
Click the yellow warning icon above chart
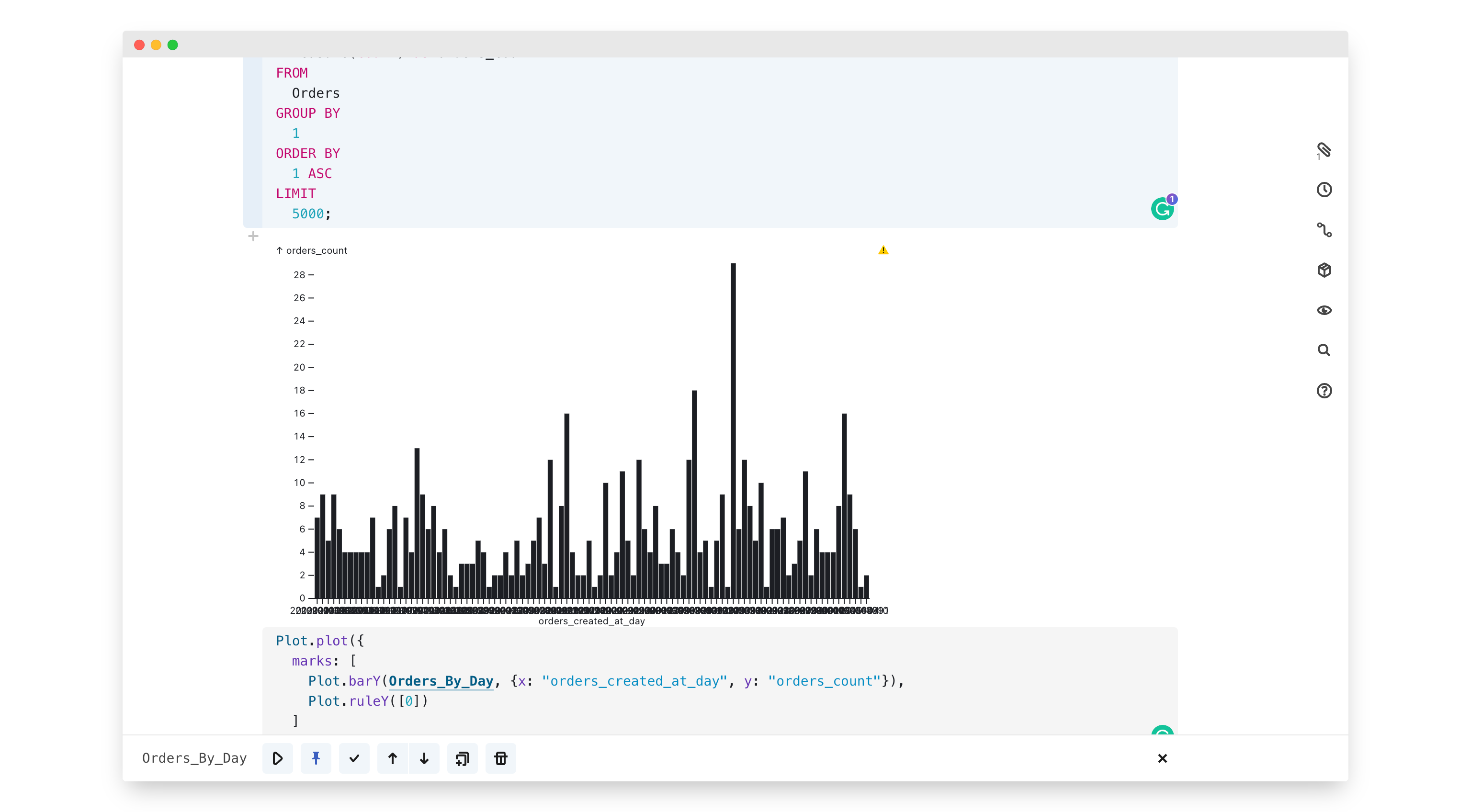(883, 250)
